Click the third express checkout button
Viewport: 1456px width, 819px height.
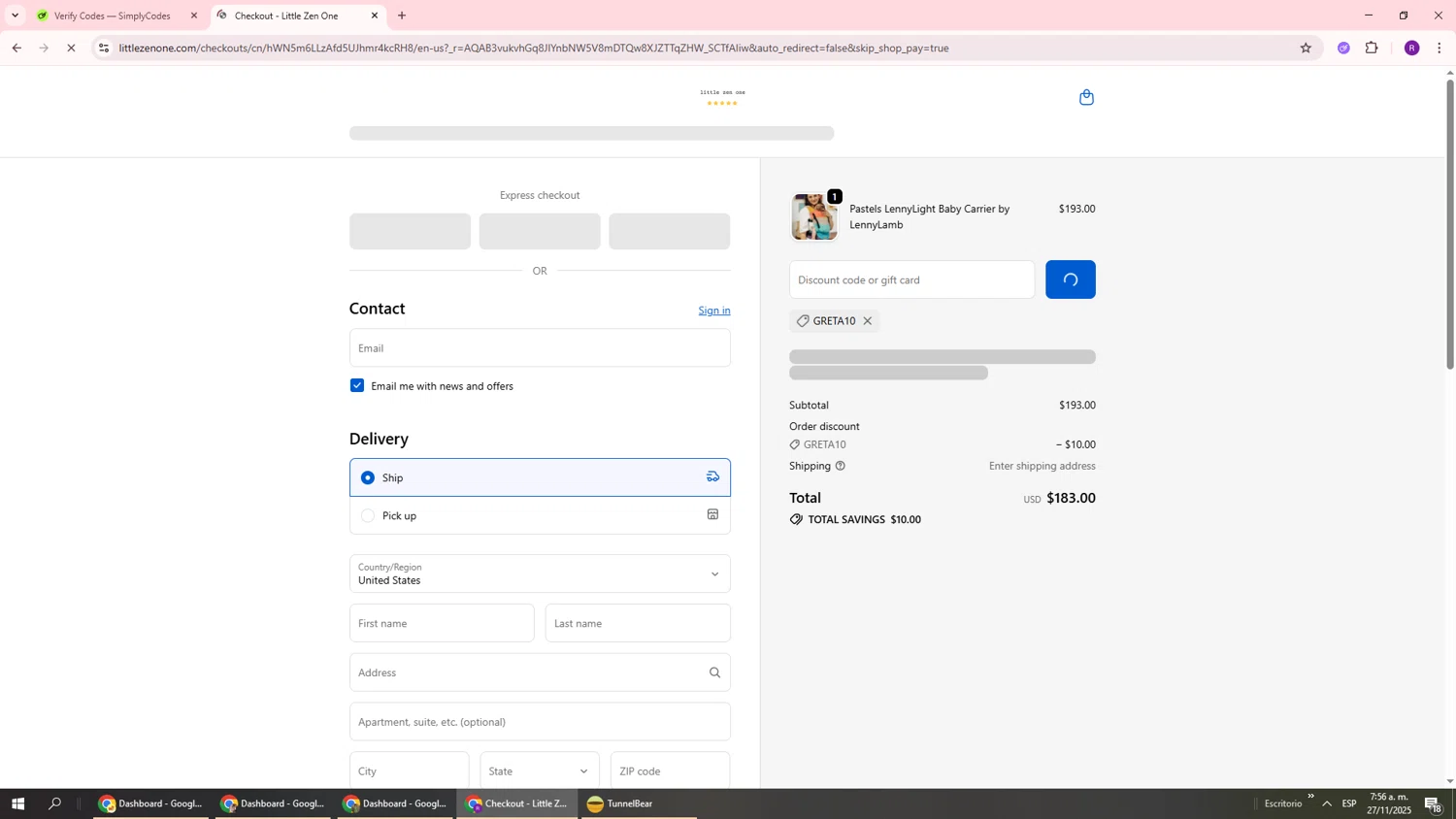click(670, 231)
